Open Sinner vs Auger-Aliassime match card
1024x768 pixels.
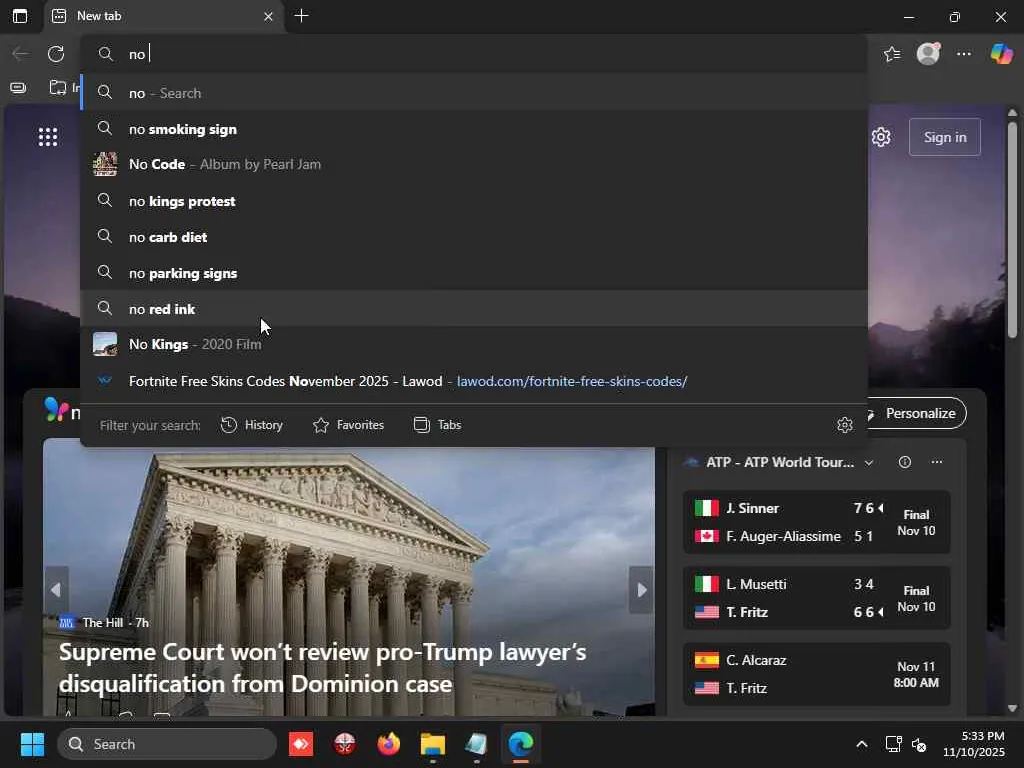point(816,522)
